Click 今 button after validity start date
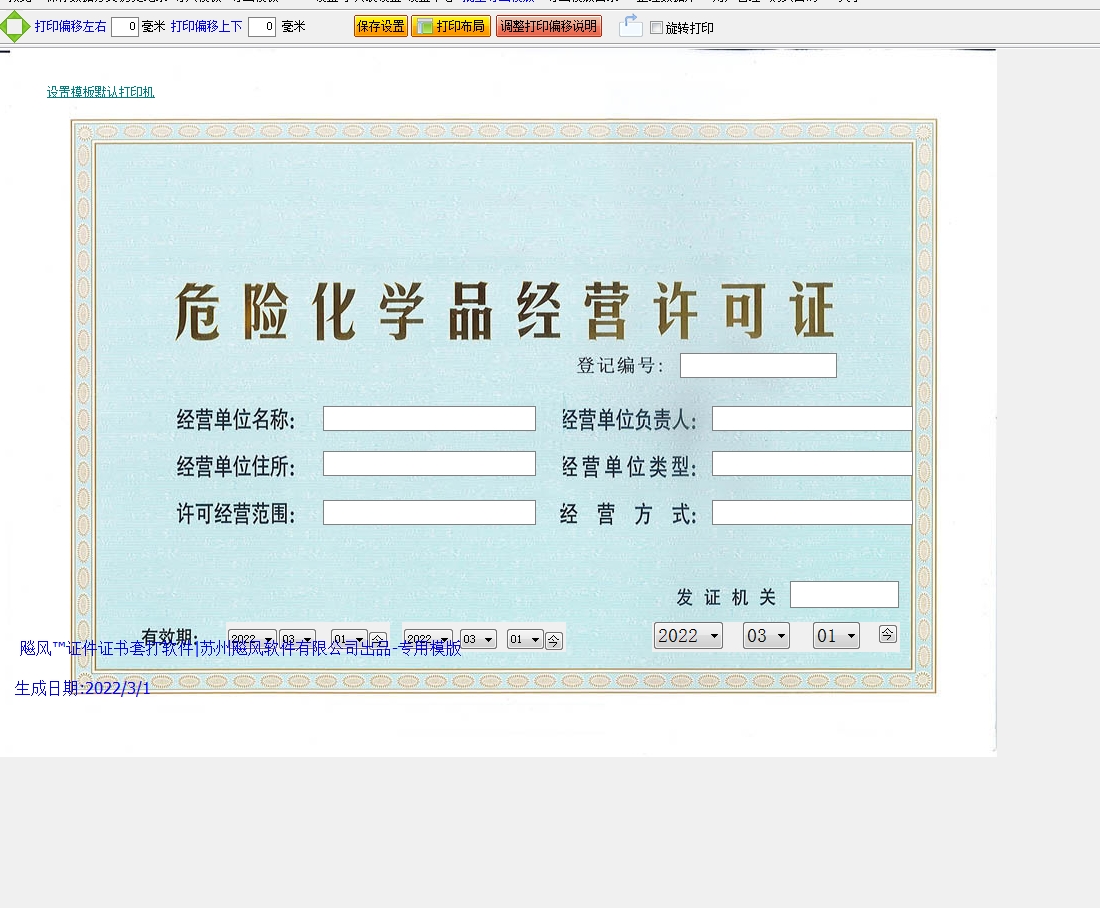The image size is (1100, 908). pos(378,640)
